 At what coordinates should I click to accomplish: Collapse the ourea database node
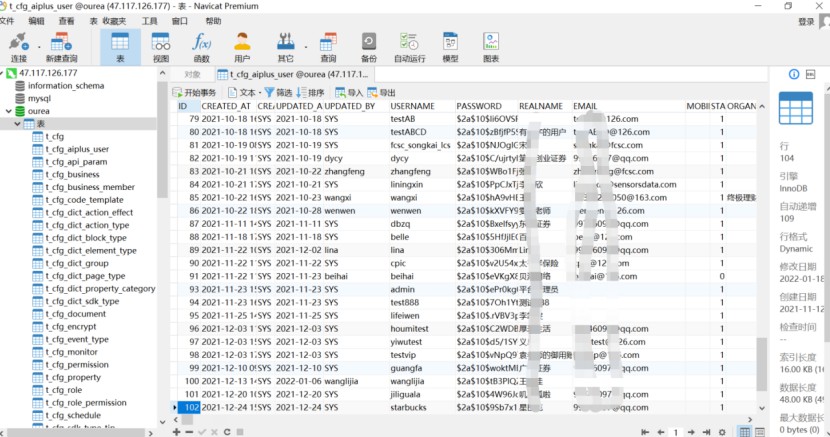[x=8, y=111]
